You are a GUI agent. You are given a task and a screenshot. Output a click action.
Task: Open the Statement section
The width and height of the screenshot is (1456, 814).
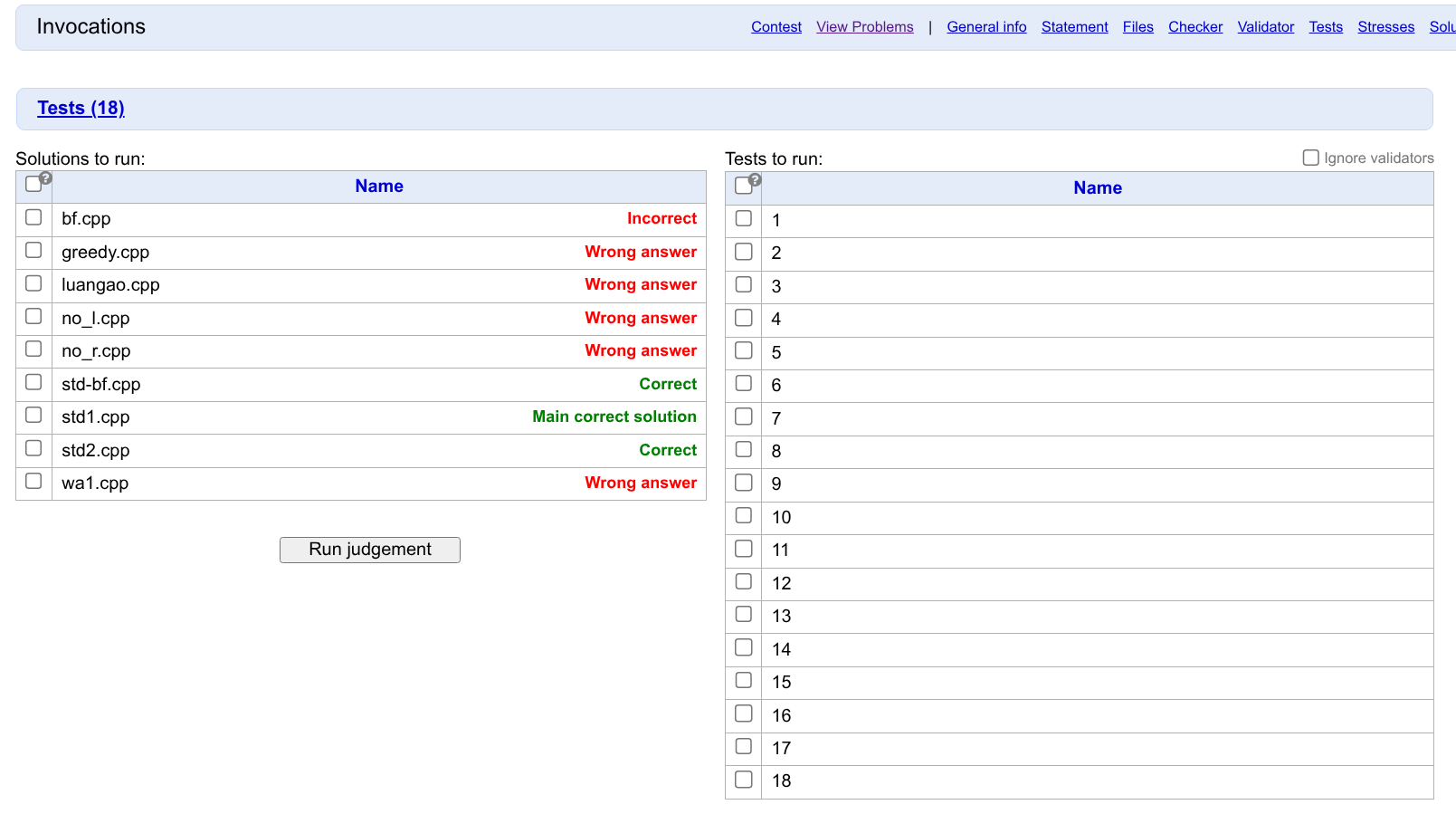[1074, 27]
